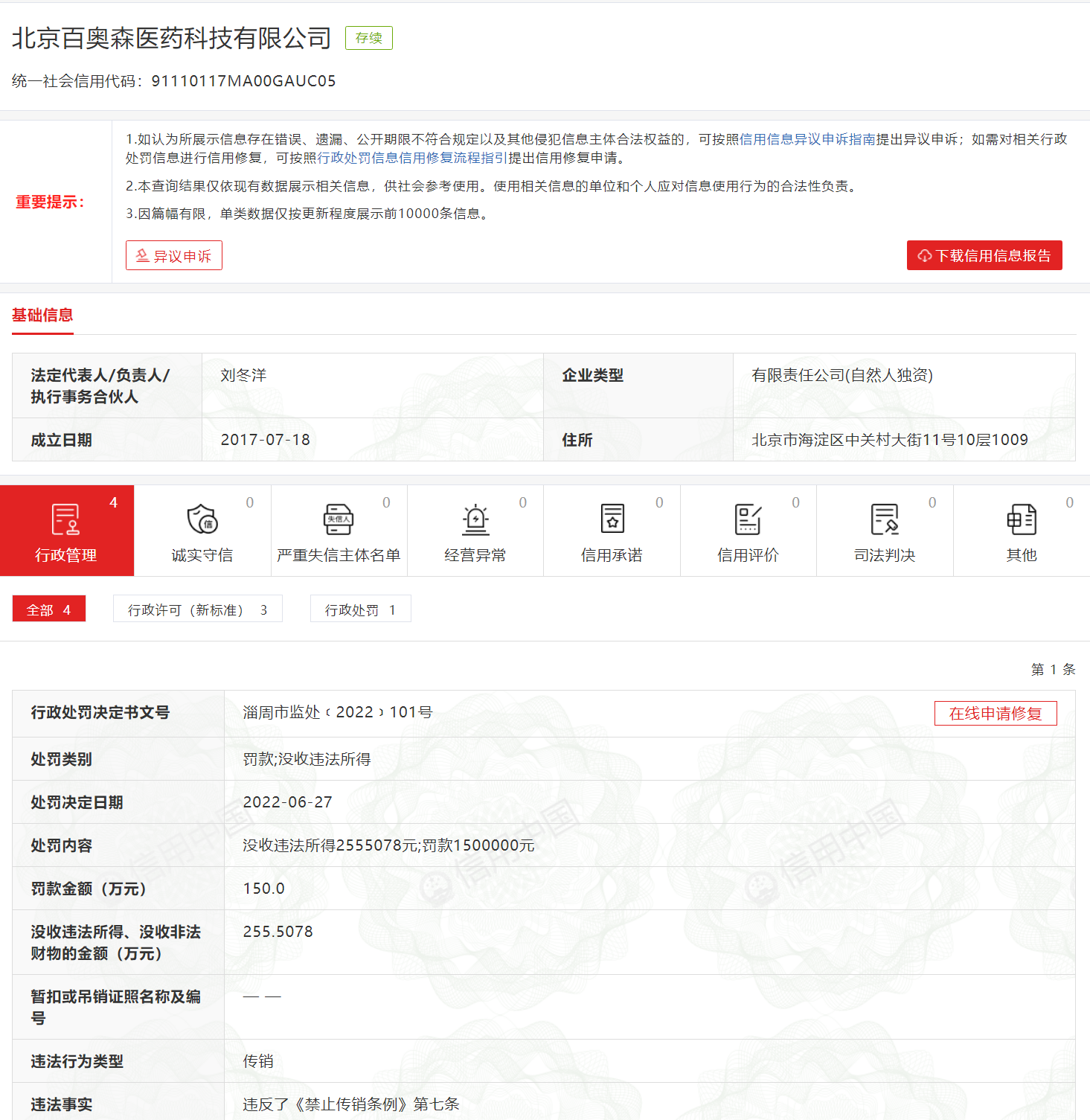Click the 行政管理 stamp document icon
This screenshot has height=1120, width=1090.
pyautogui.click(x=65, y=519)
